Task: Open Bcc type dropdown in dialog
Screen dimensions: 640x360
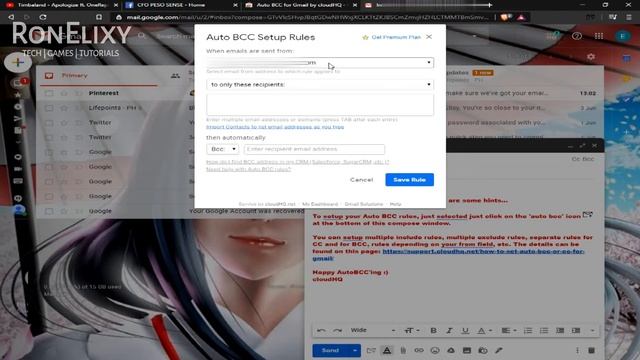Action: coord(222,149)
